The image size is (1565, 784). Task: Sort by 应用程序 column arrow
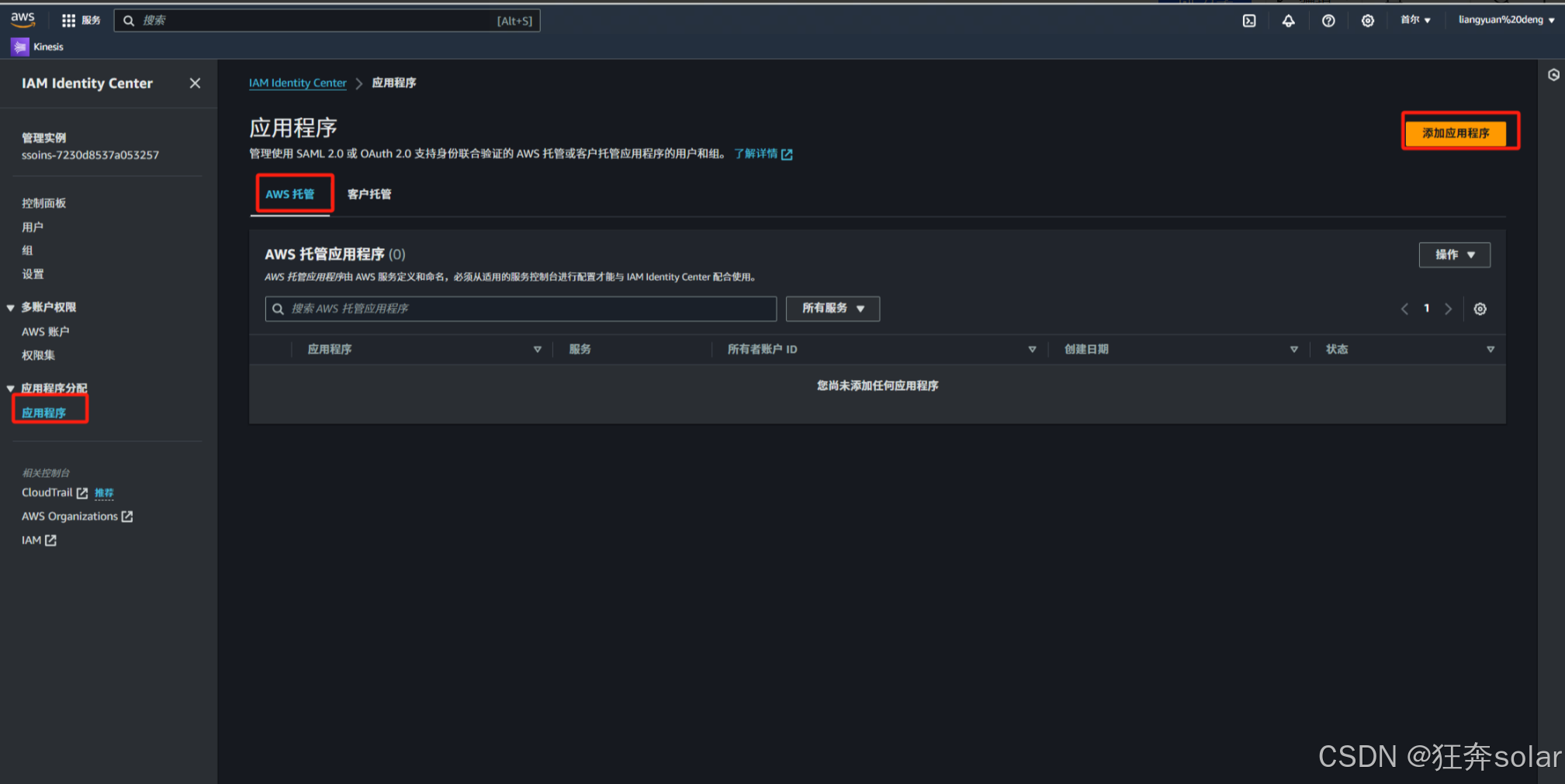coord(537,350)
